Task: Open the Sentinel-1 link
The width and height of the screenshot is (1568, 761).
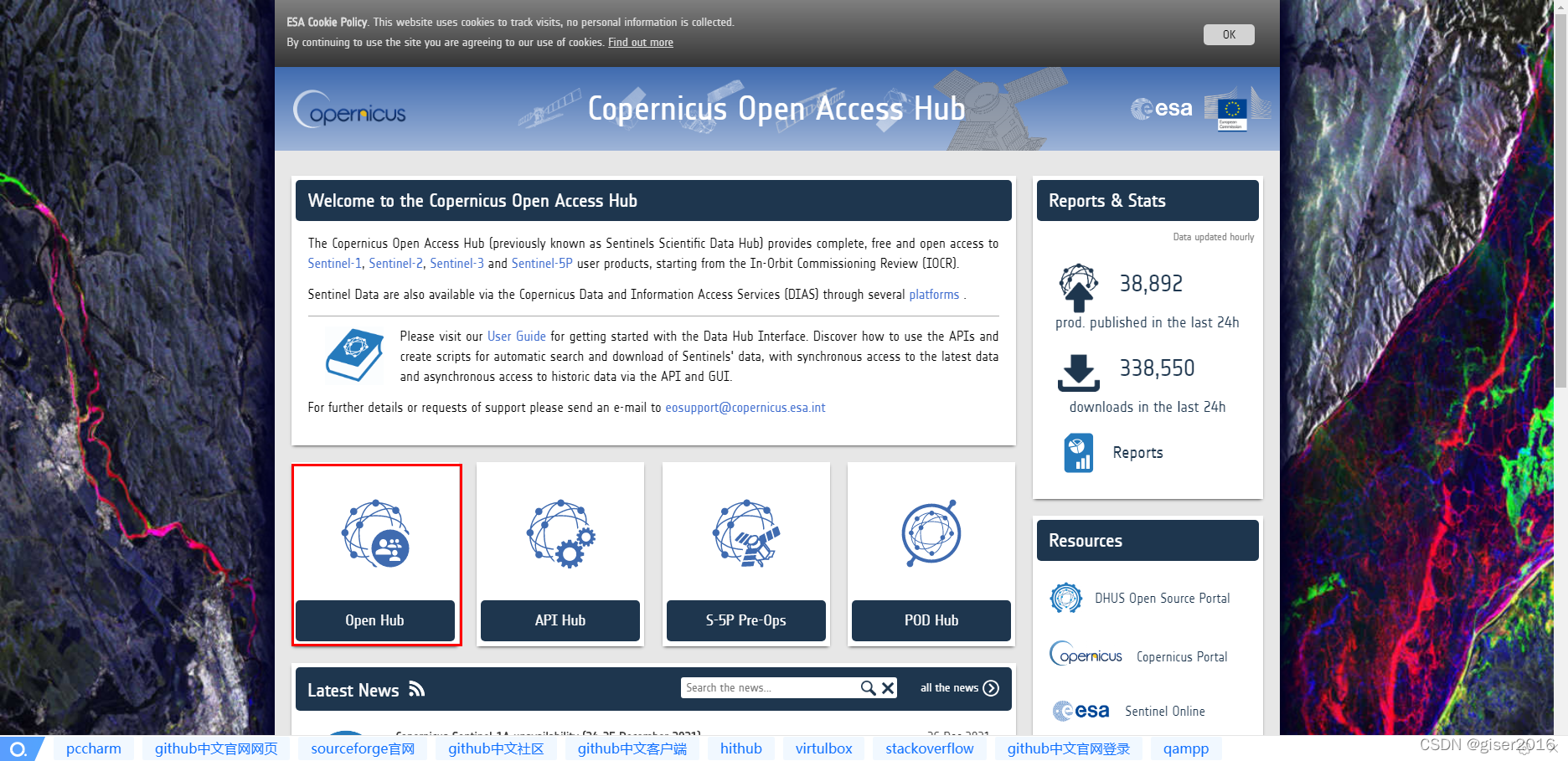Action: pos(335,264)
